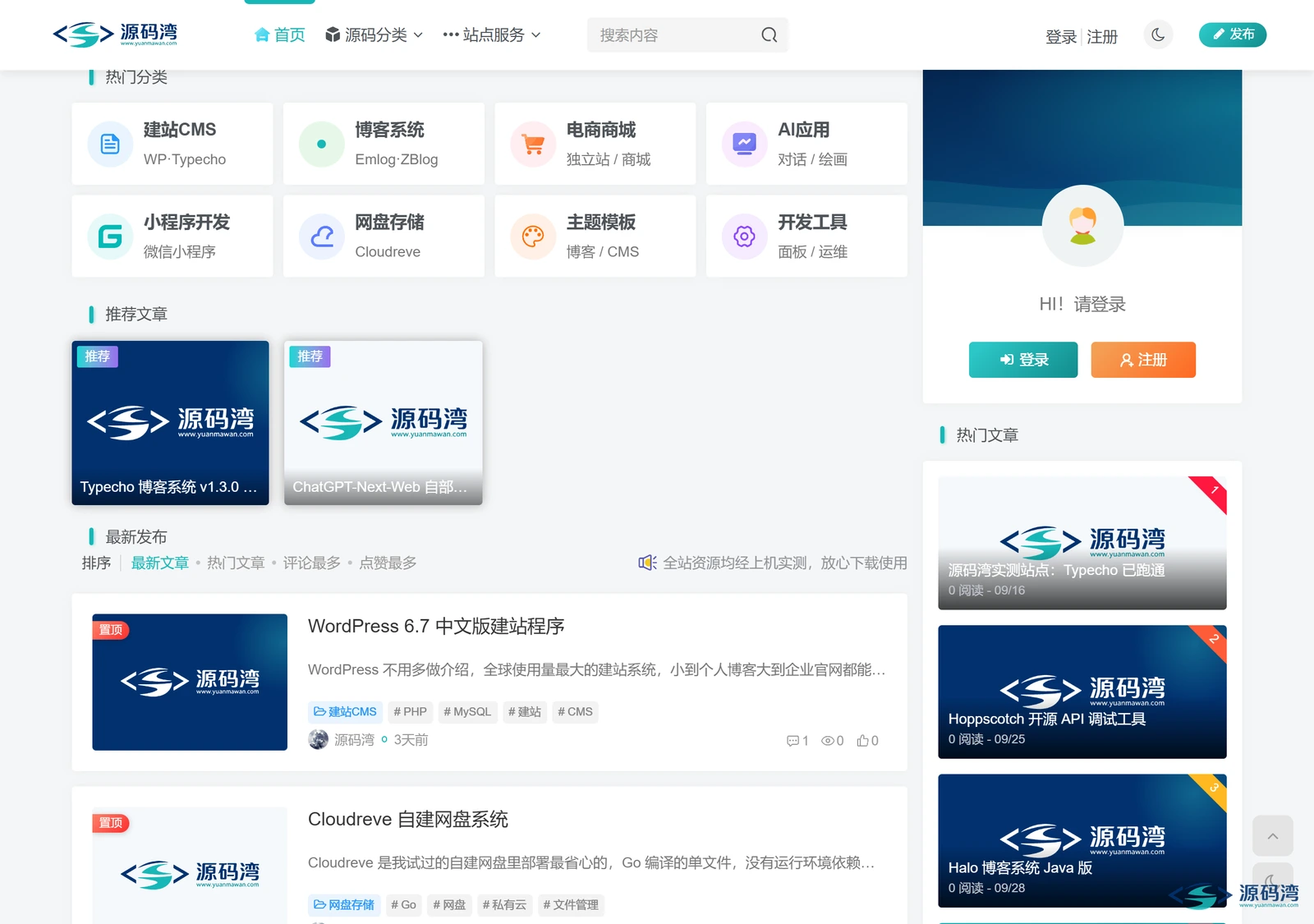The image size is (1314, 924).
Task: Open the 开发工具 gear icon
Action: (744, 237)
